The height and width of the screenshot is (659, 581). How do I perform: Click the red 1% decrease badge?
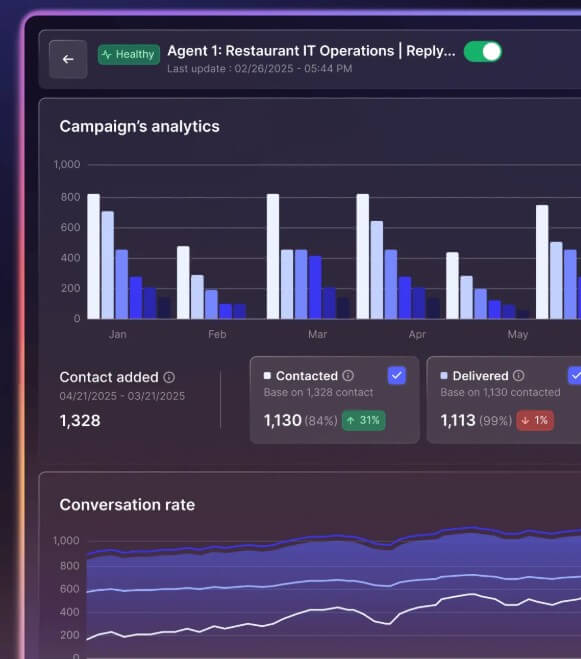[x=535, y=420]
